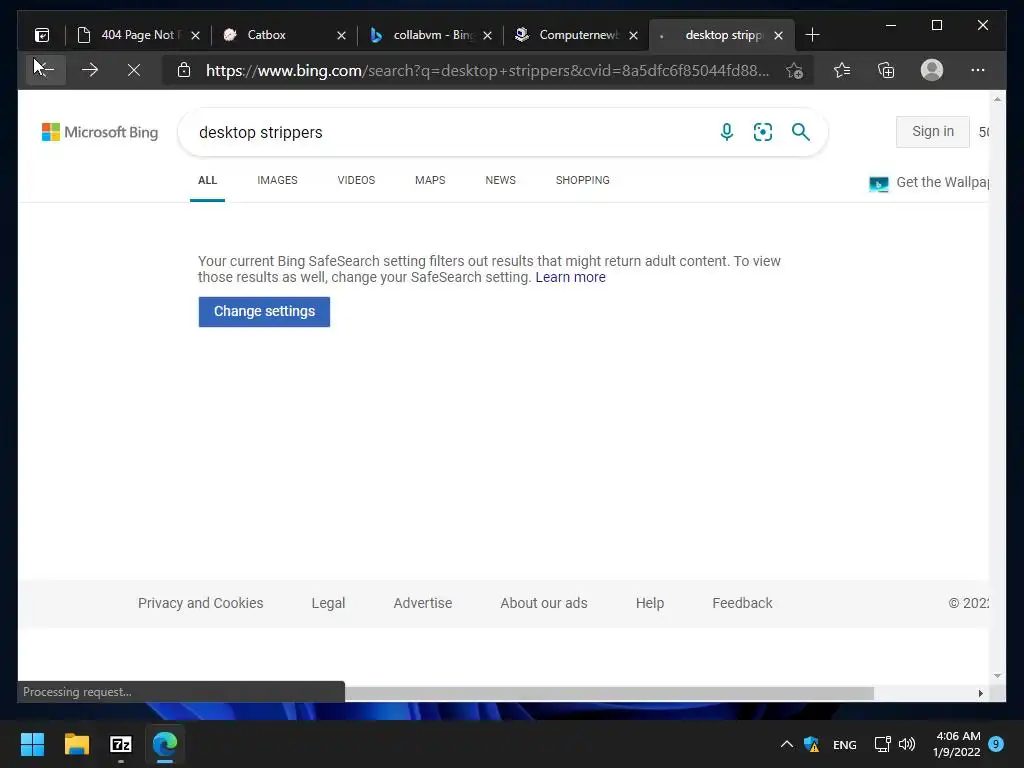Image resolution: width=1024 pixels, height=768 pixels.
Task: Open the clock showing 4:06 AM
Action: [x=957, y=744]
